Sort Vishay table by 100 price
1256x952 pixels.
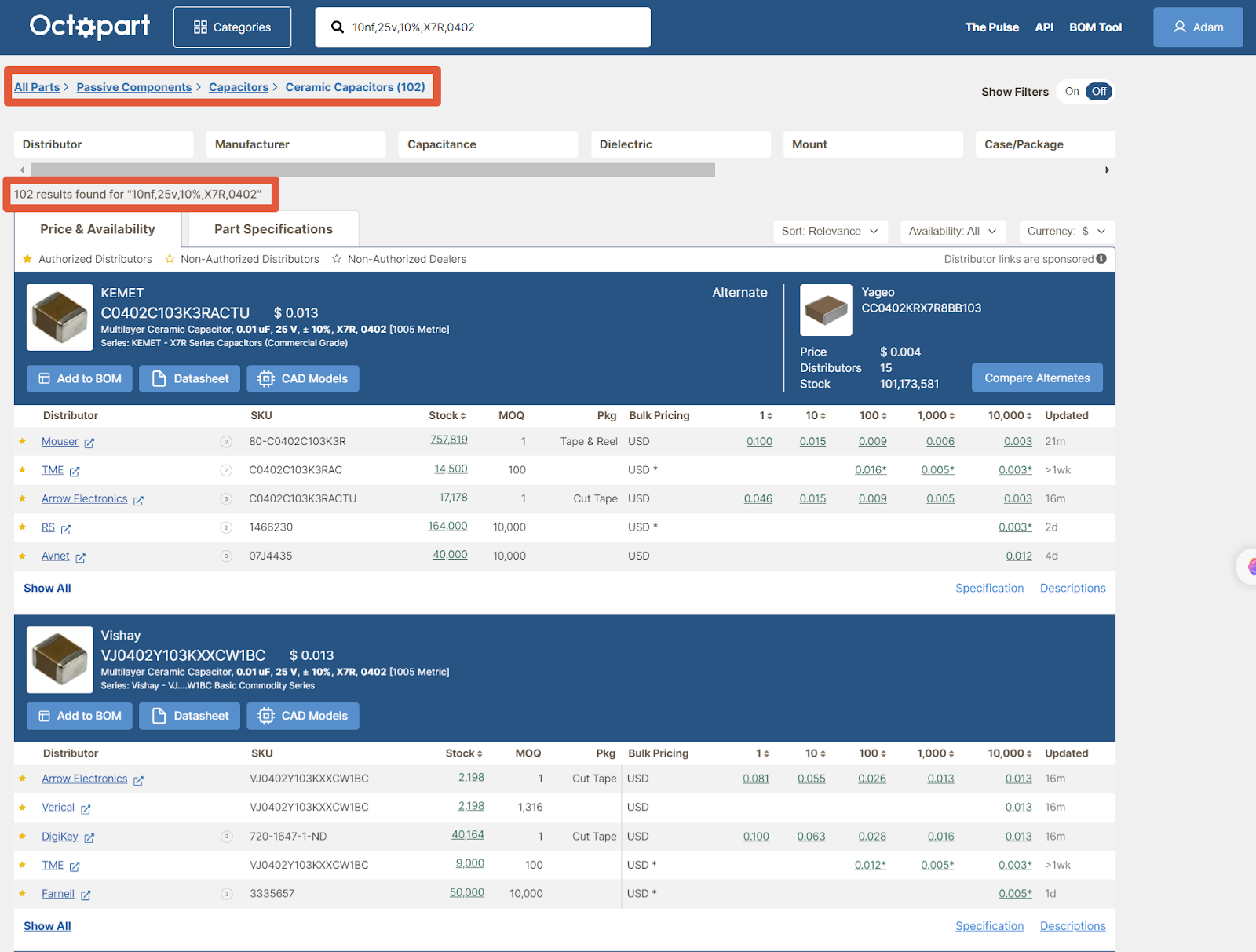873,753
